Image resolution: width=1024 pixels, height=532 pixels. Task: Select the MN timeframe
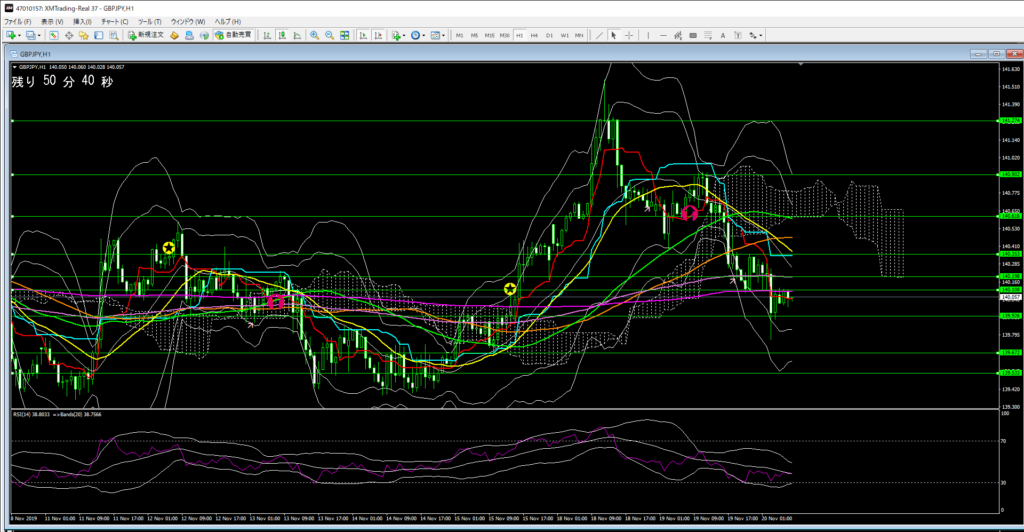579,35
